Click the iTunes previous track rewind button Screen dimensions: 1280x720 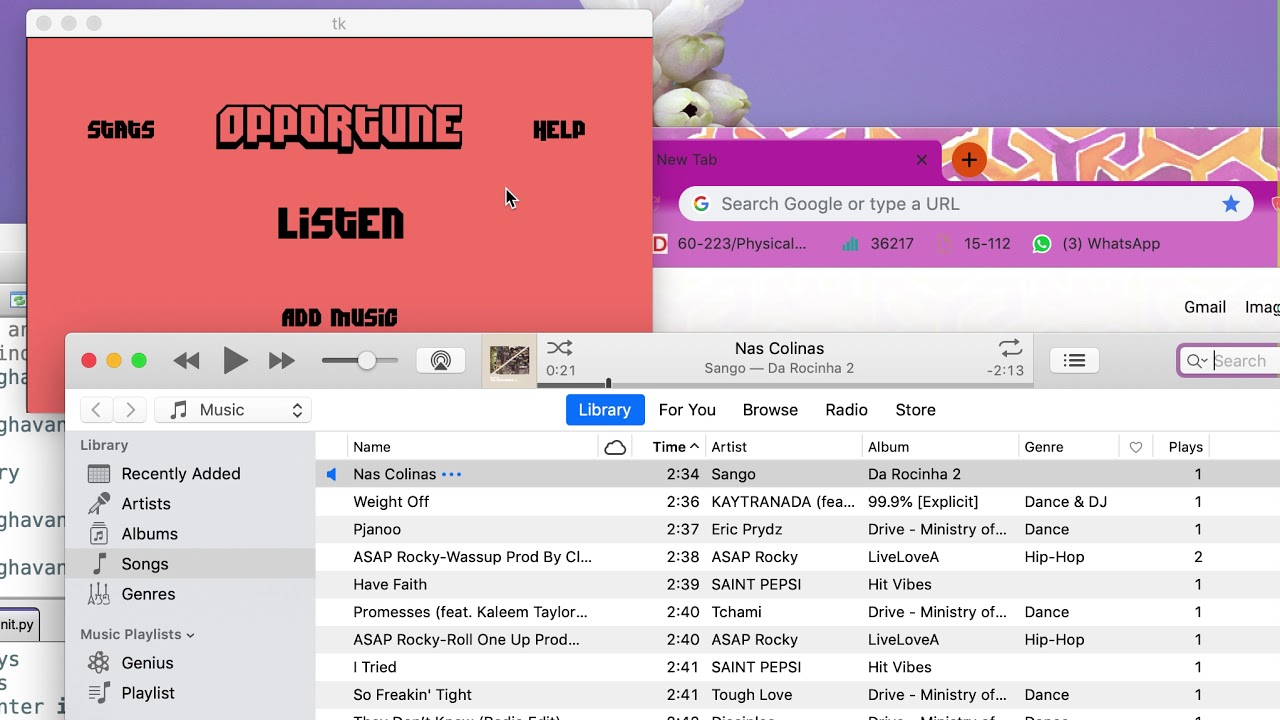(186, 361)
